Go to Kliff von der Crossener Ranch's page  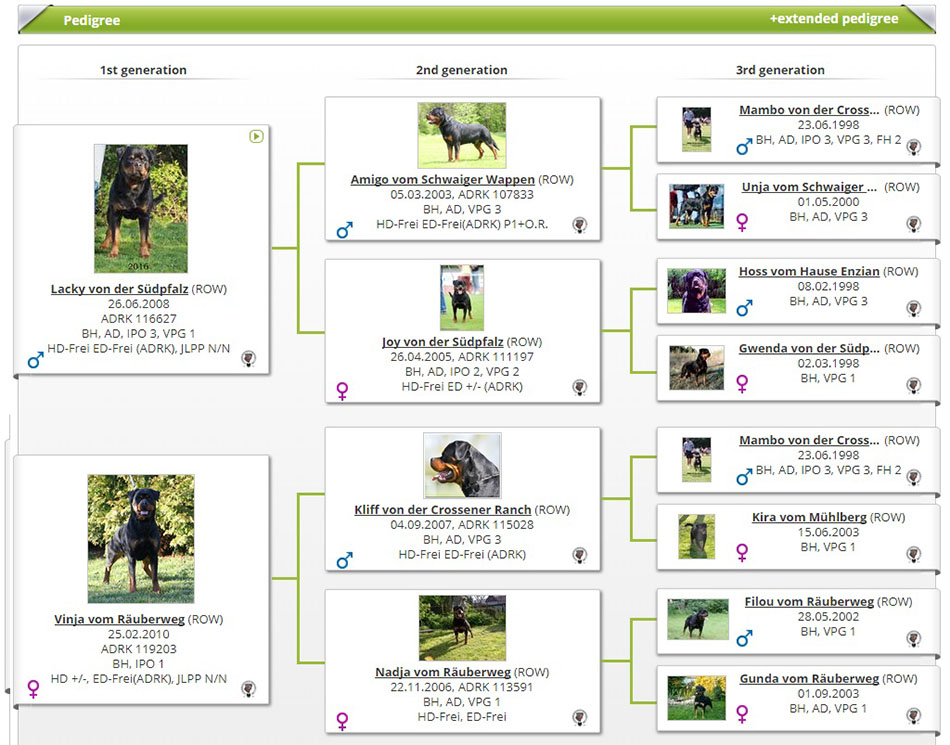446,510
